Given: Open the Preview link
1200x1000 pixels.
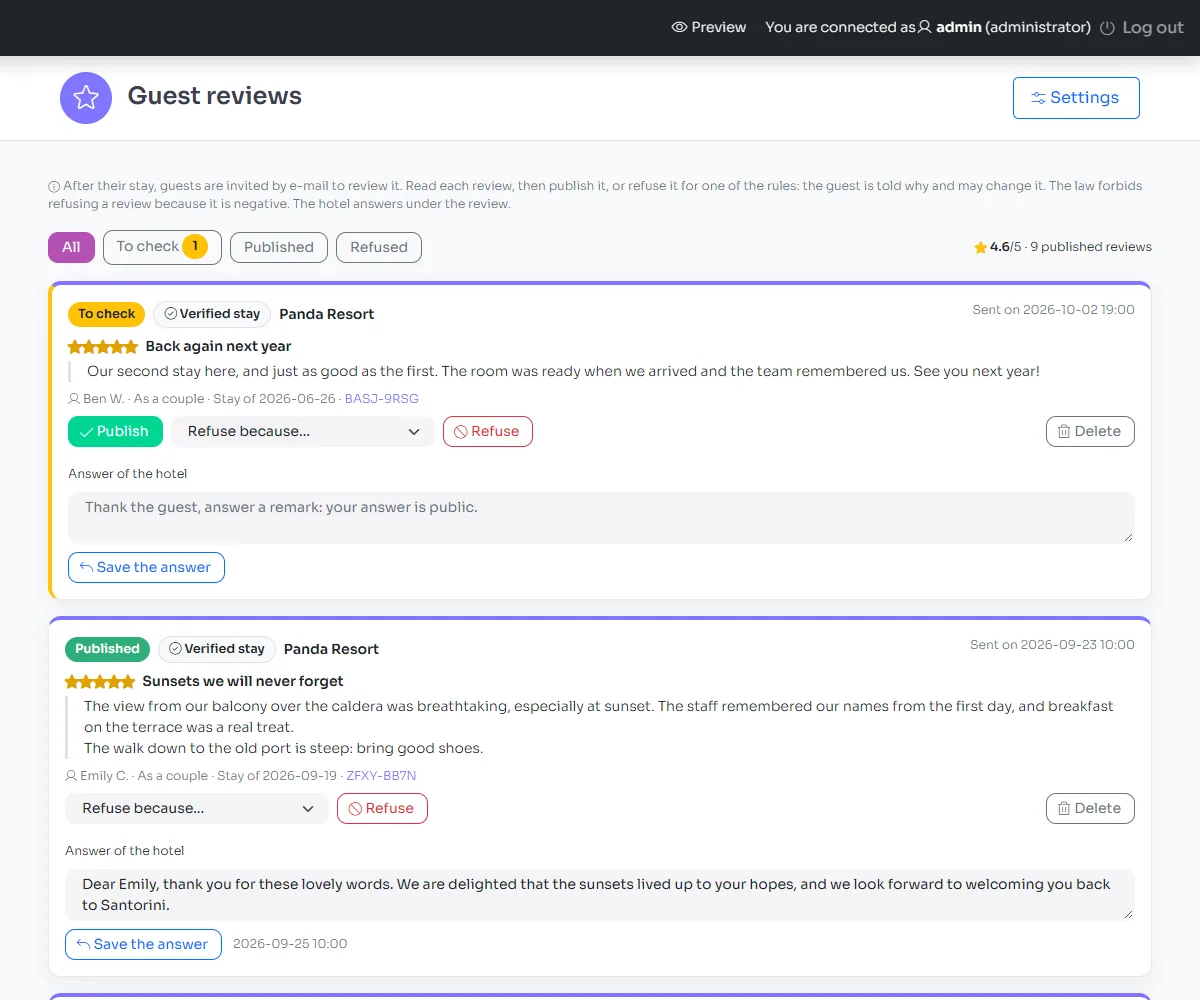Looking at the screenshot, I should [709, 27].
